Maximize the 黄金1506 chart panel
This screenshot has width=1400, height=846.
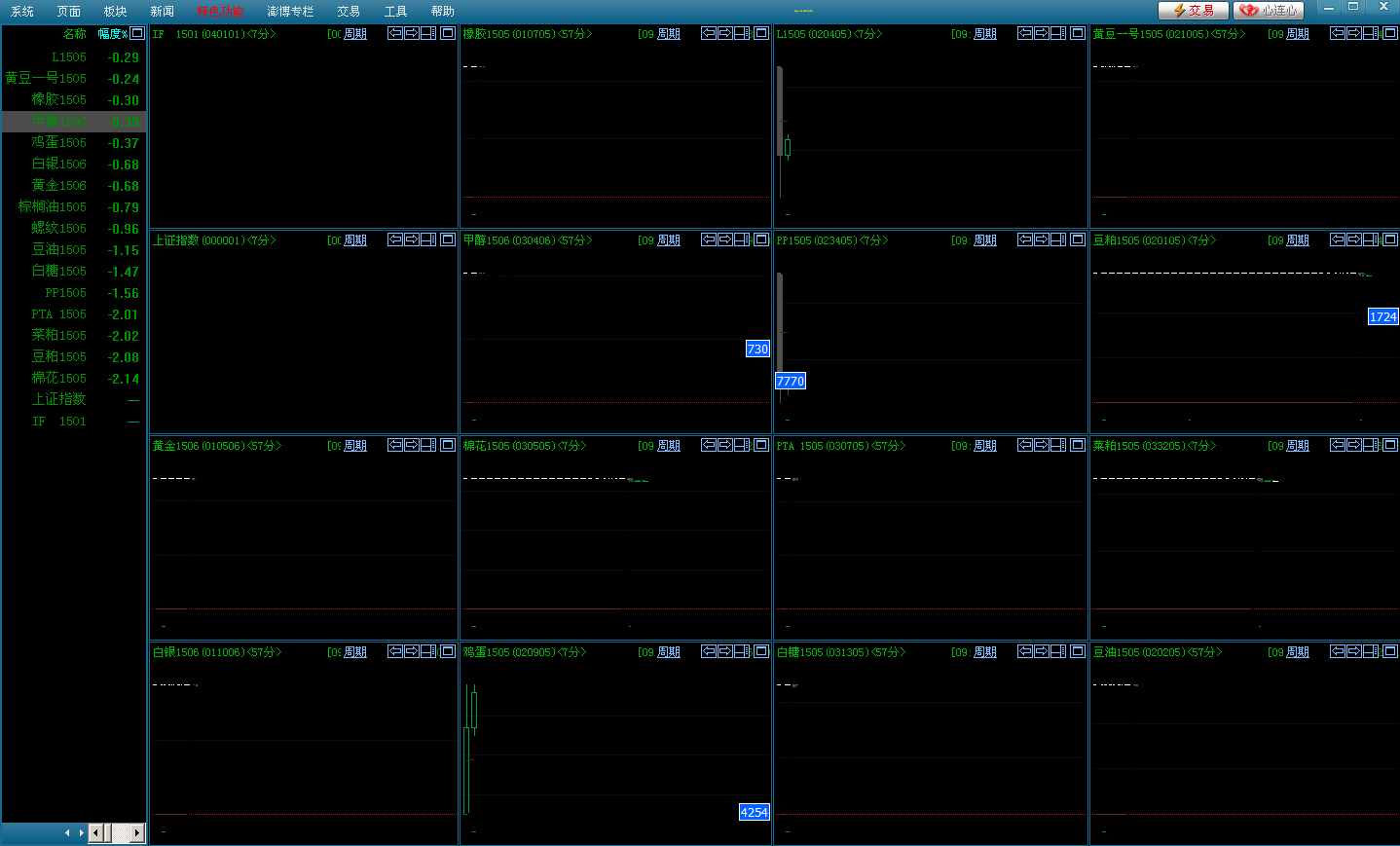click(448, 445)
